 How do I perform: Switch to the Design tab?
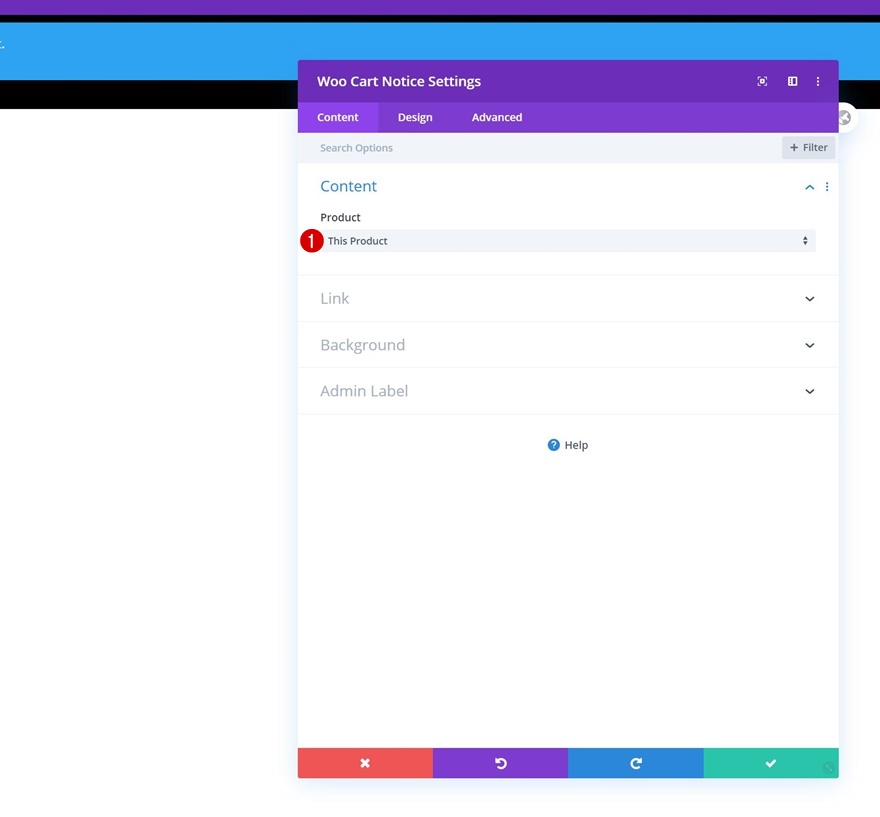(x=415, y=117)
